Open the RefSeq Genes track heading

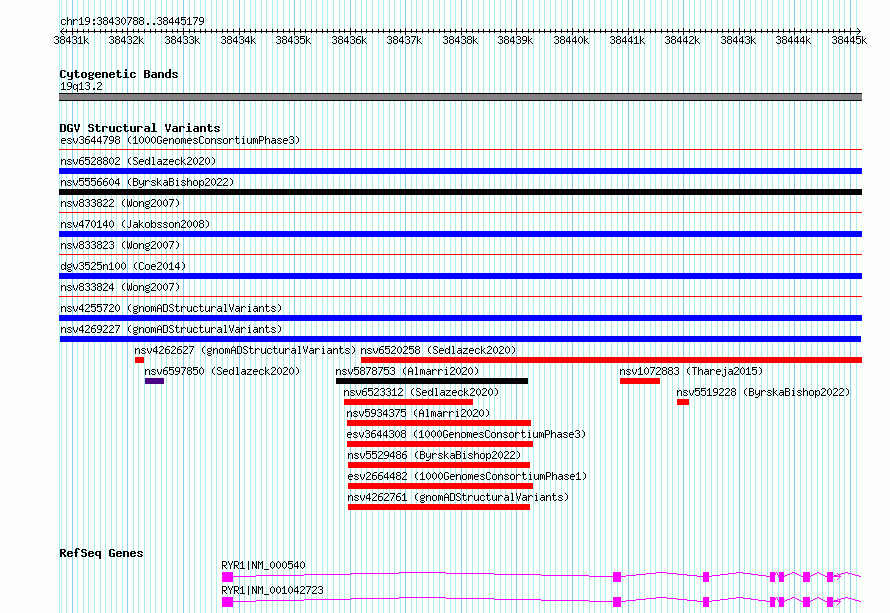pyautogui.click(x=101, y=553)
